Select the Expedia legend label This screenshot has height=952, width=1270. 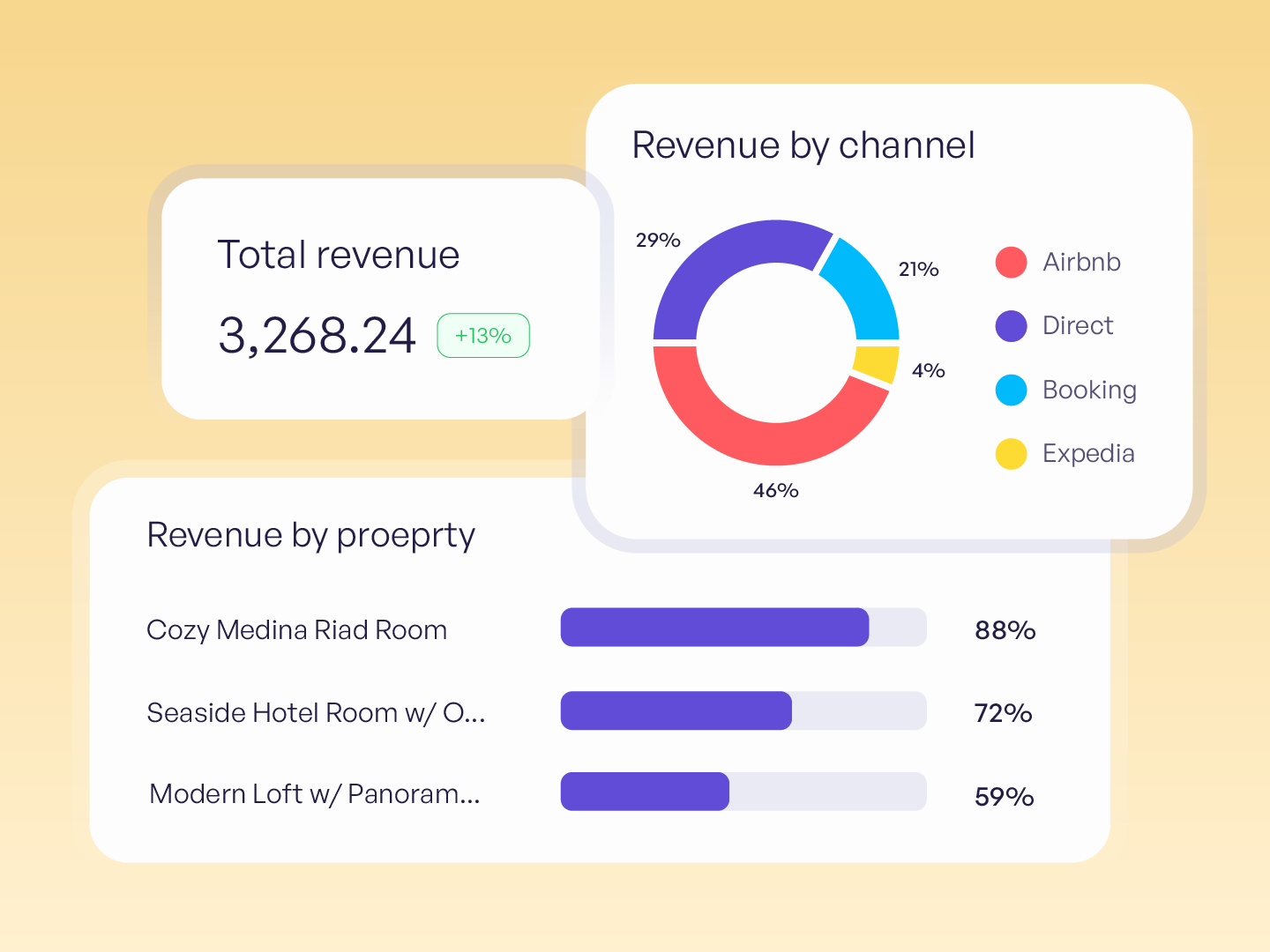[1088, 453]
